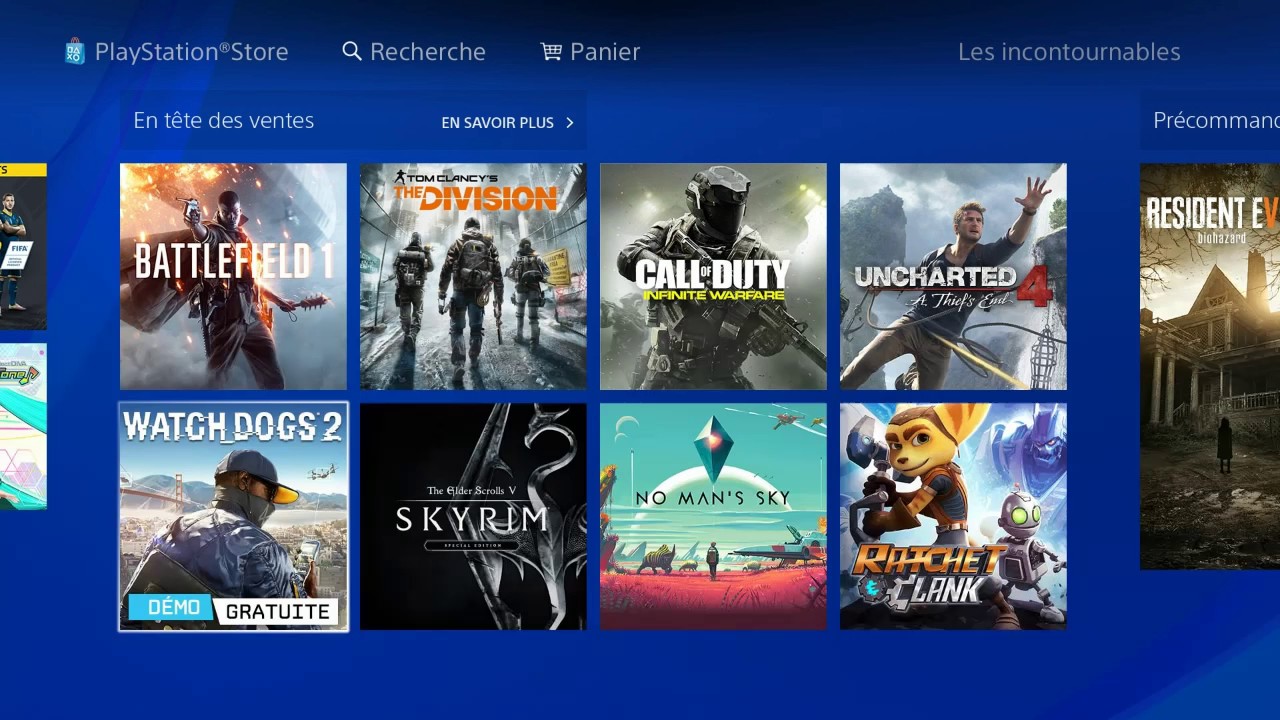Click the DÉMO GRATUITE badge on Watch Dogs 2
1280x720 pixels.
coord(233,610)
